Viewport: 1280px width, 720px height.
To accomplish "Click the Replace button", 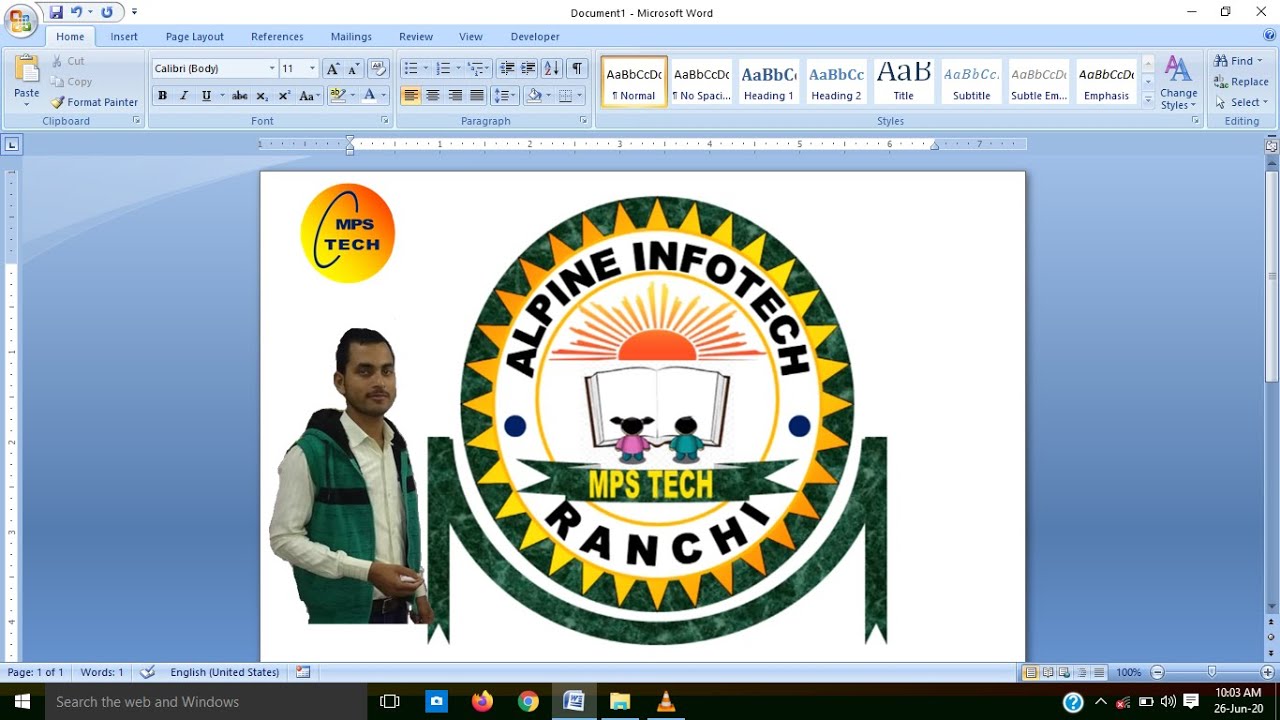I will point(1241,82).
